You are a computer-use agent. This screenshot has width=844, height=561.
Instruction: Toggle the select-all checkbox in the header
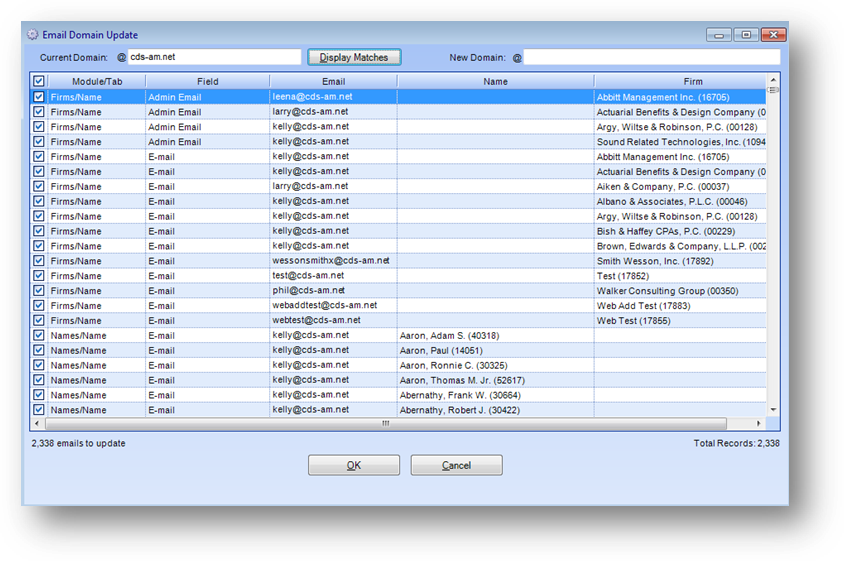(x=39, y=82)
